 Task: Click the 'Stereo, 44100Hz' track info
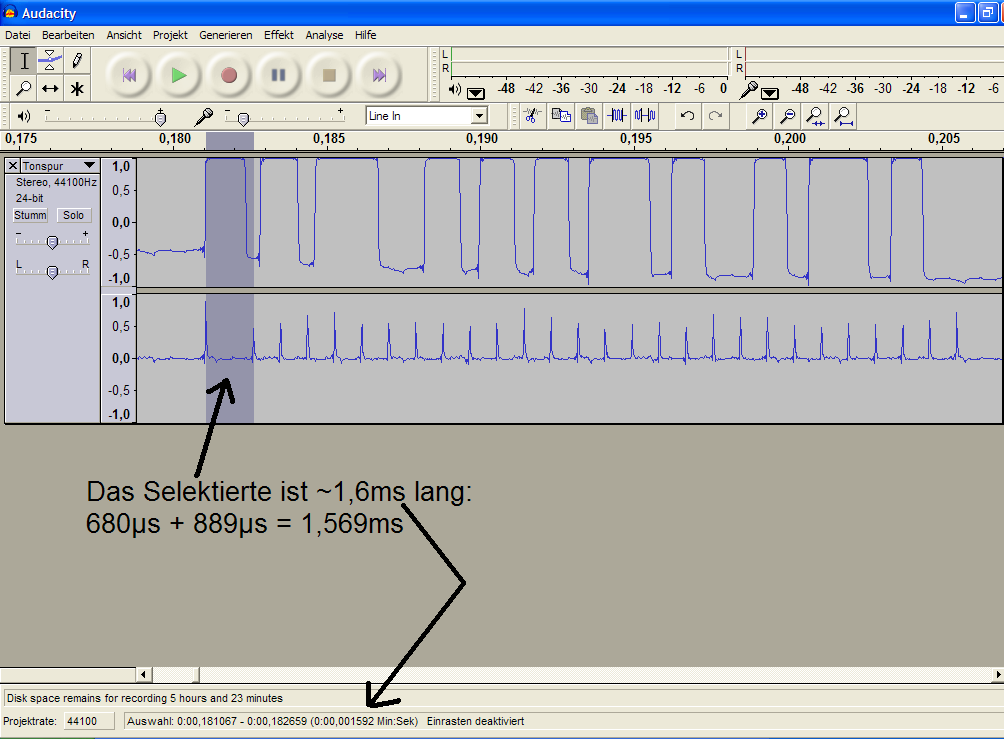[x=56, y=183]
